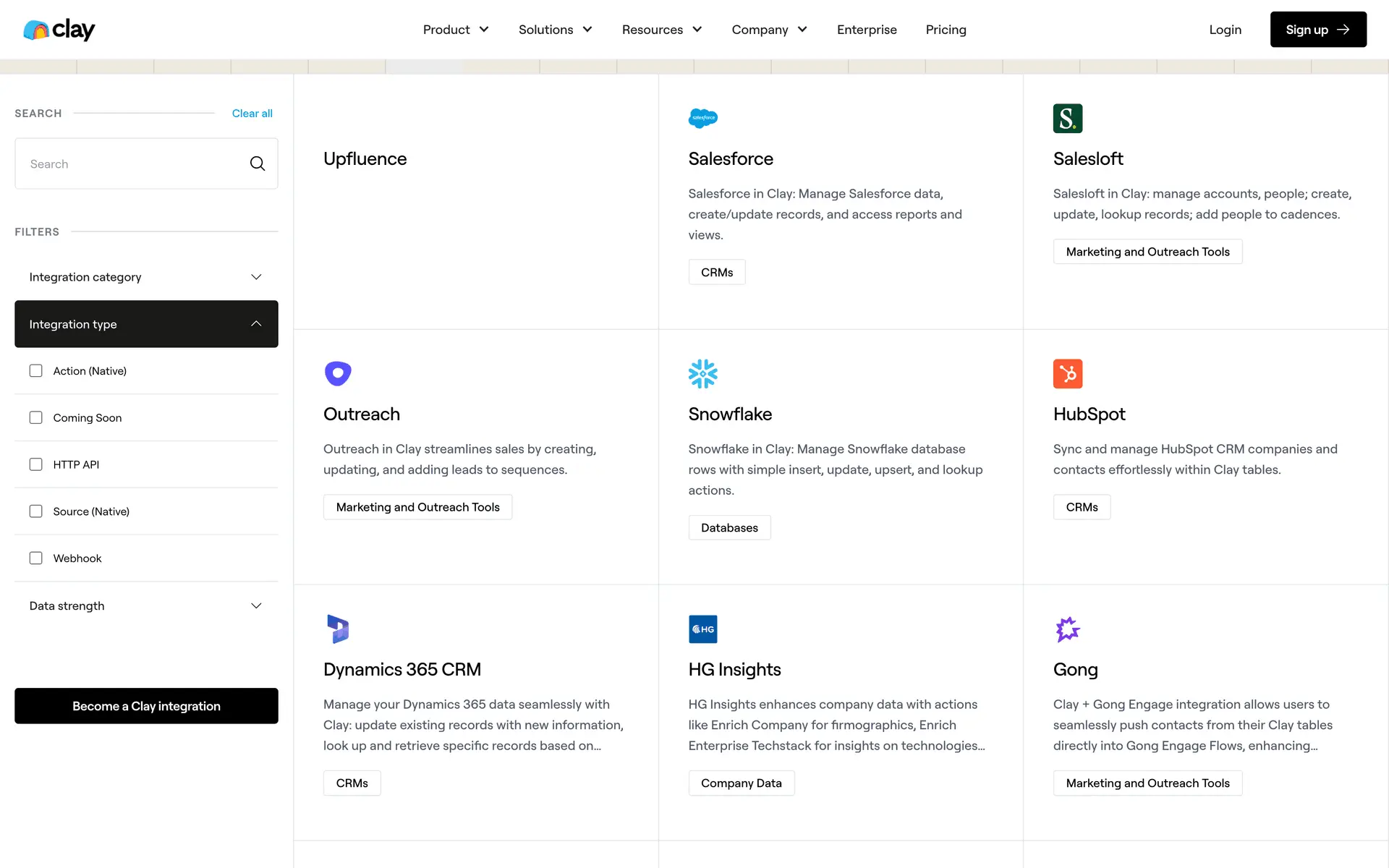Expand the Integration category filter
This screenshot has width=1389, height=868.
pos(146,277)
